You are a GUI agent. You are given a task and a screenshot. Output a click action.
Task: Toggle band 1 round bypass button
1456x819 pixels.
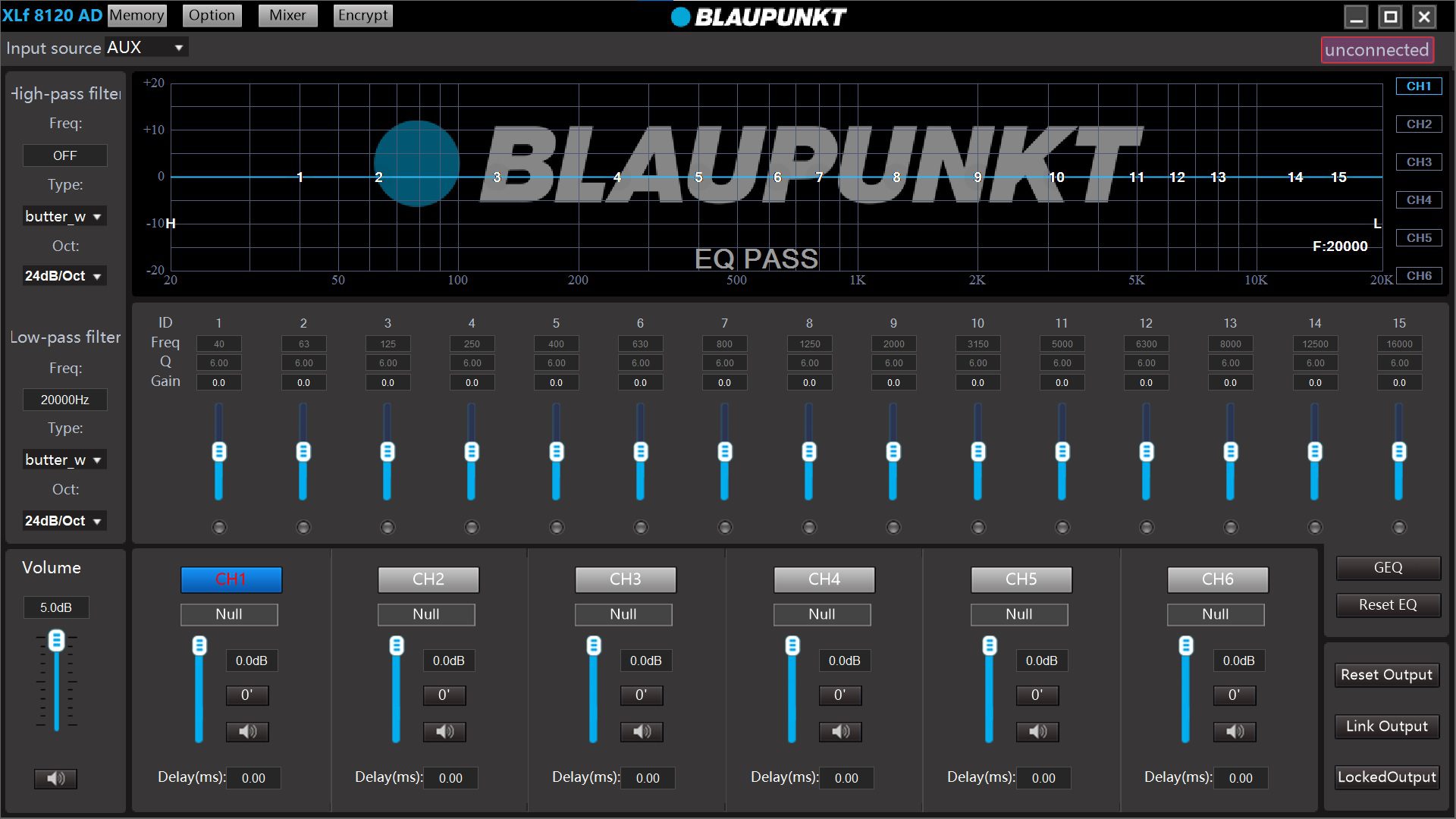[219, 527]
